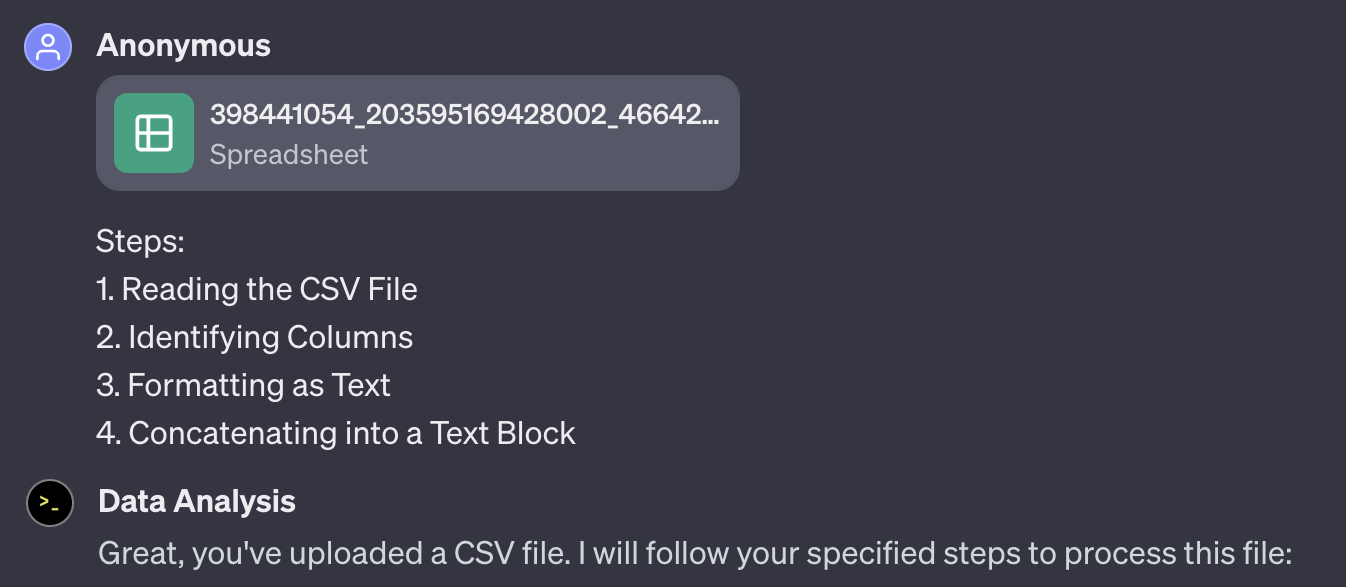Image resolution: width=1346 pixels, height=587 pixels.
Task: Click the Data Analysis terminal avatar icon
Action: [x=50, y=503]
